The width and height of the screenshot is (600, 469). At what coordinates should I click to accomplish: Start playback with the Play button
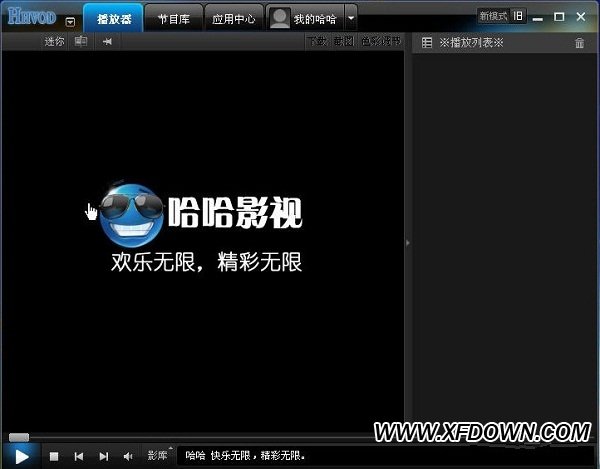click(21, 456)
